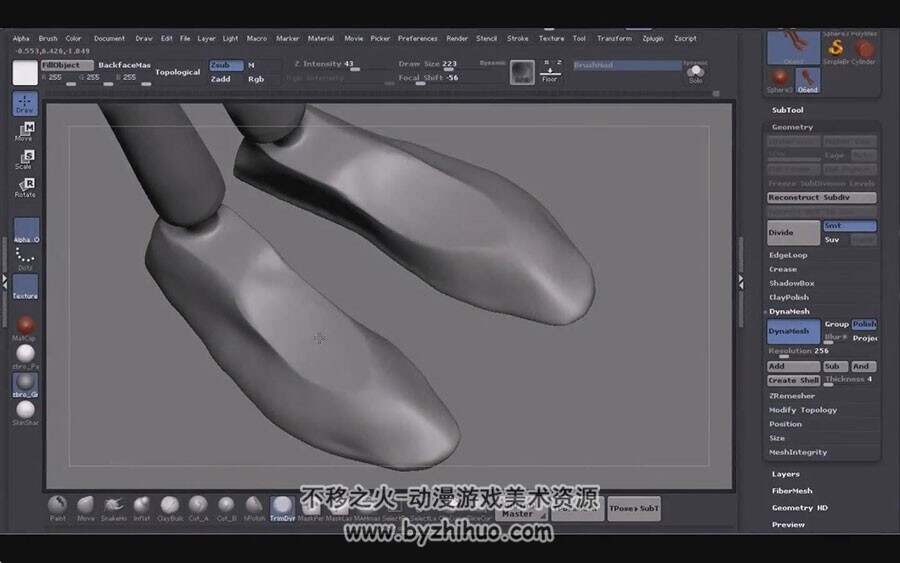Viewport: 900px width, 563px height.
Task: Open the Stroke menu
Action: [x=517, y=38]
